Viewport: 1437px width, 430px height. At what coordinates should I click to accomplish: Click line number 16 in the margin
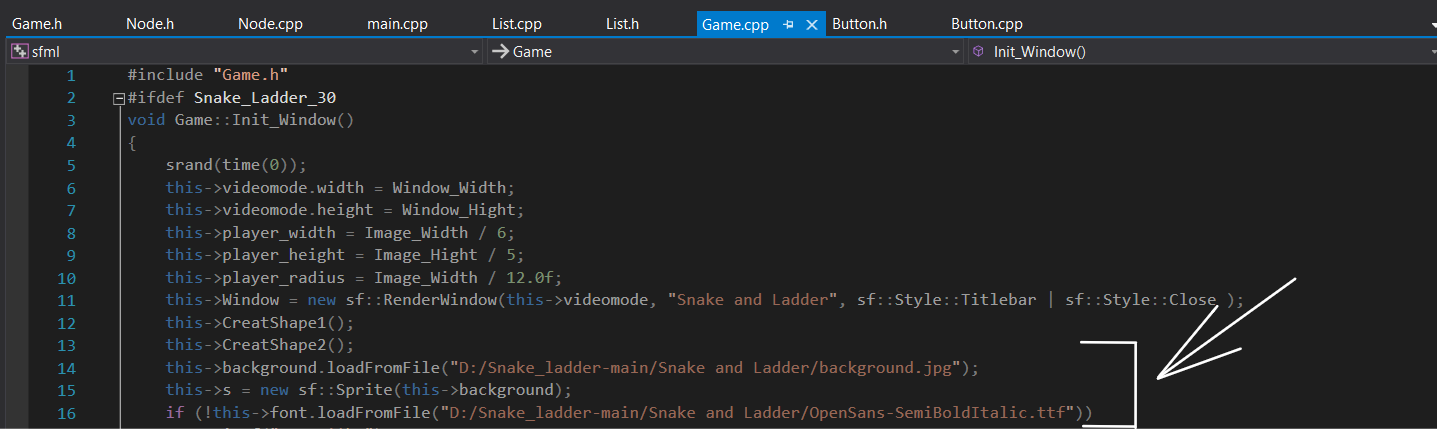pos(66,413)
